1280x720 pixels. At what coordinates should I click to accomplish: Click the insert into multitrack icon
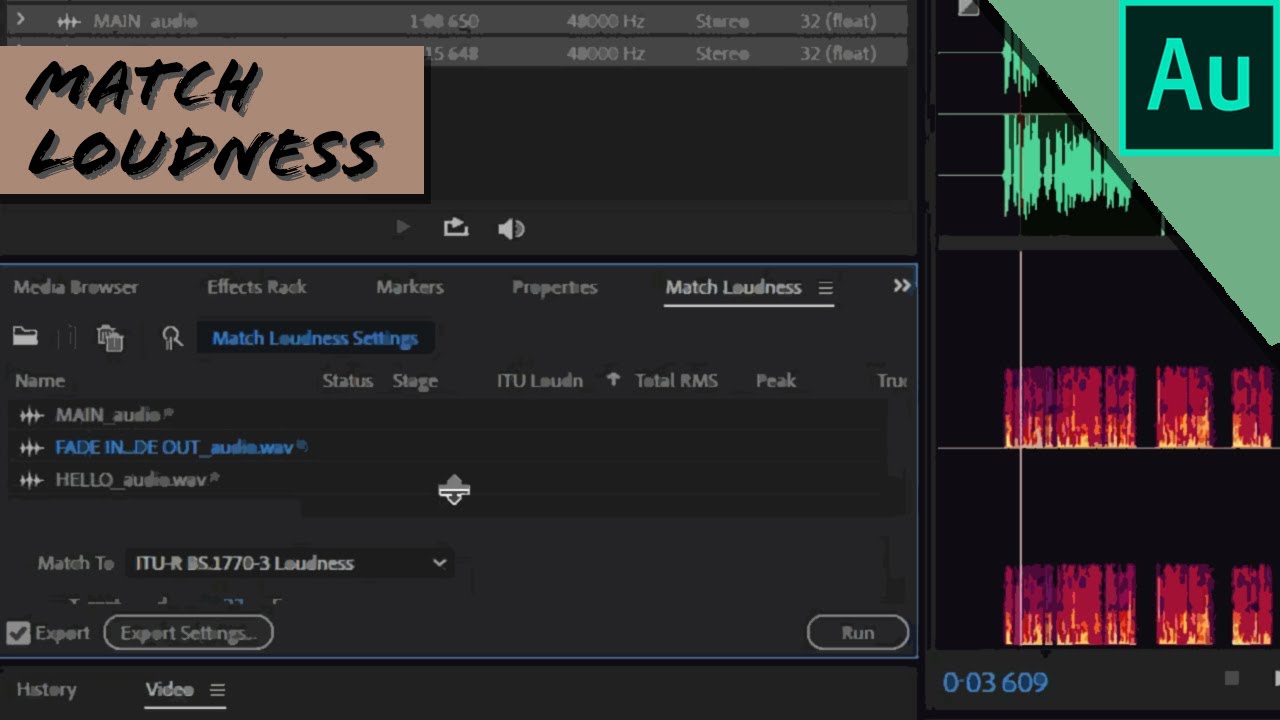pos(456,228)
